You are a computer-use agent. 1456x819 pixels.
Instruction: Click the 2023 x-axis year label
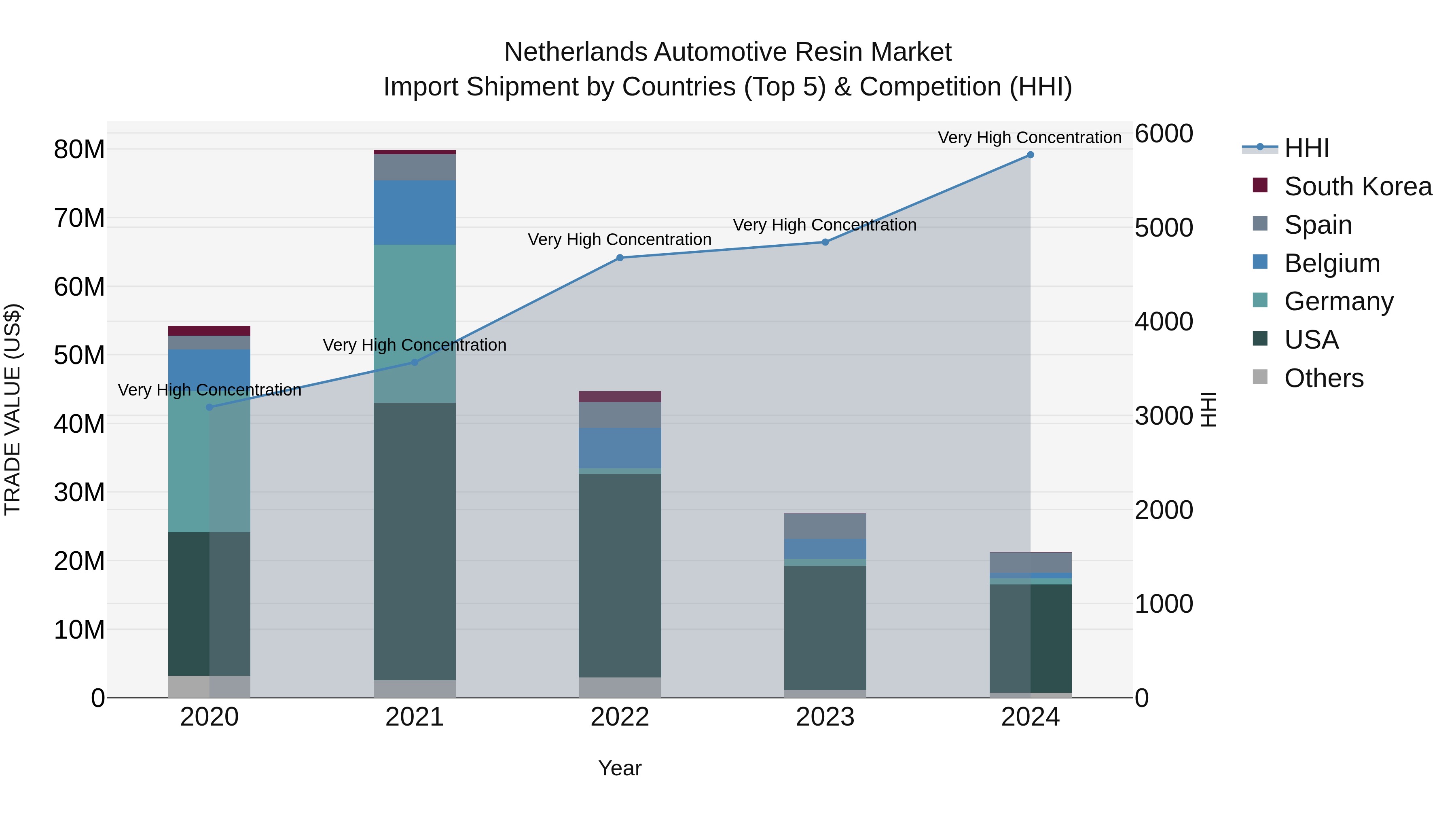(825, 717)
